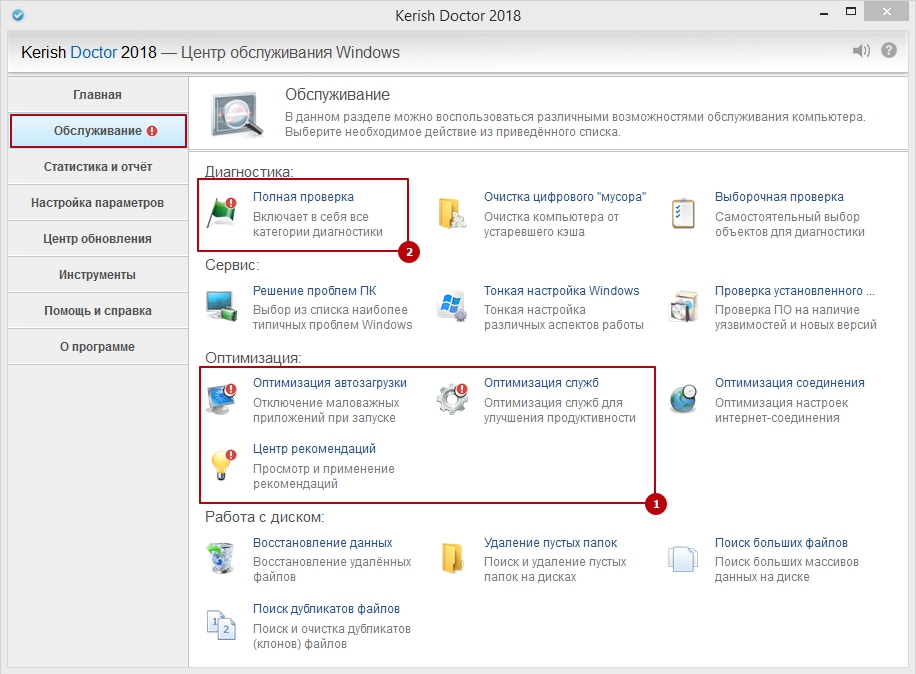Open Оптимизация соединения link

pos(790,383)
